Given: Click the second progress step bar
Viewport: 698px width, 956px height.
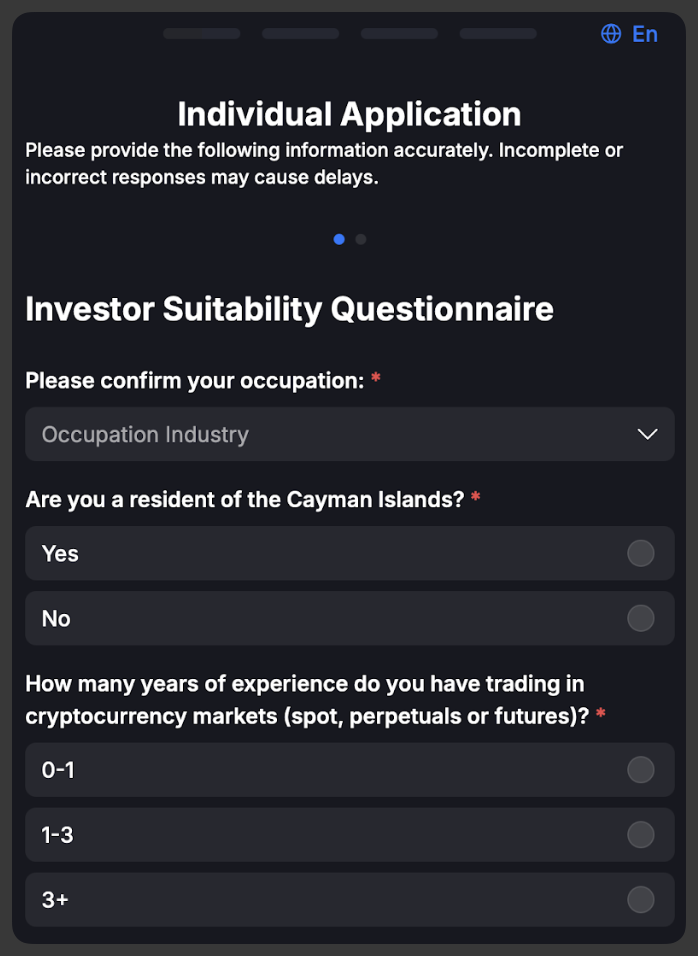Looking at the screenshot, I should coord(301,34).
